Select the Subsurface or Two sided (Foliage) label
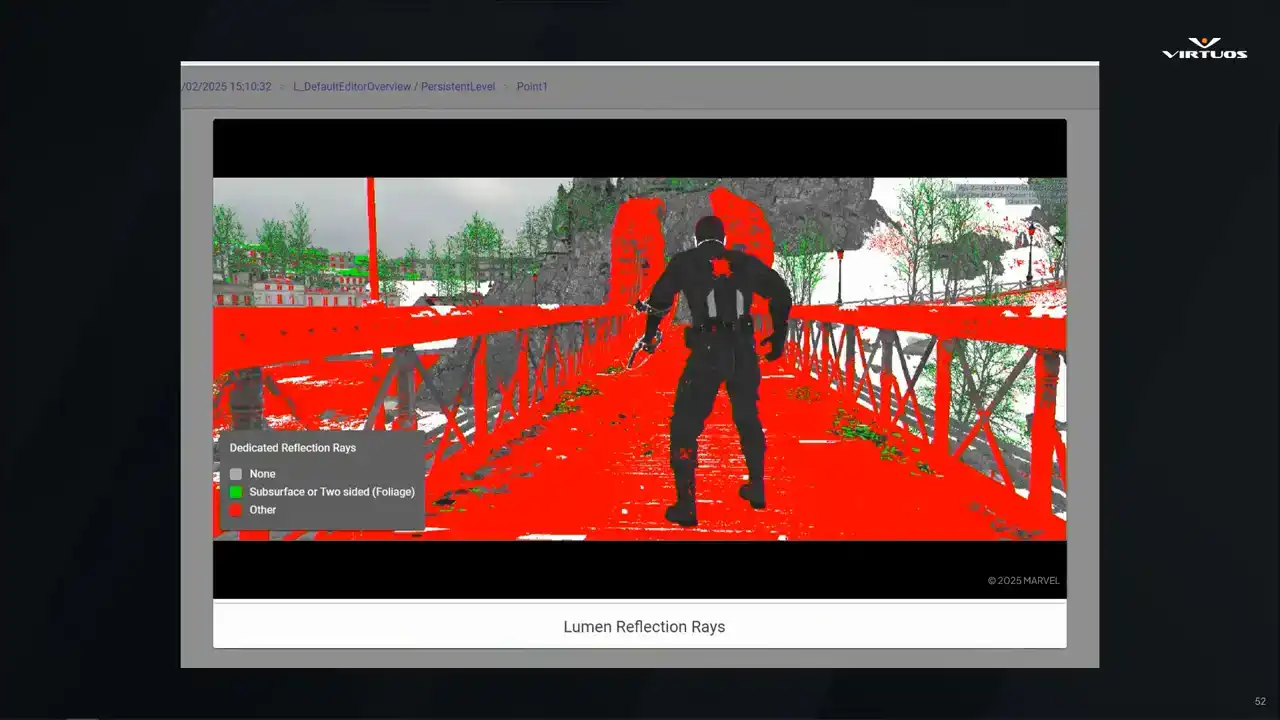The width and height of the screenshot is (1280, 720). tap(331, 492)
